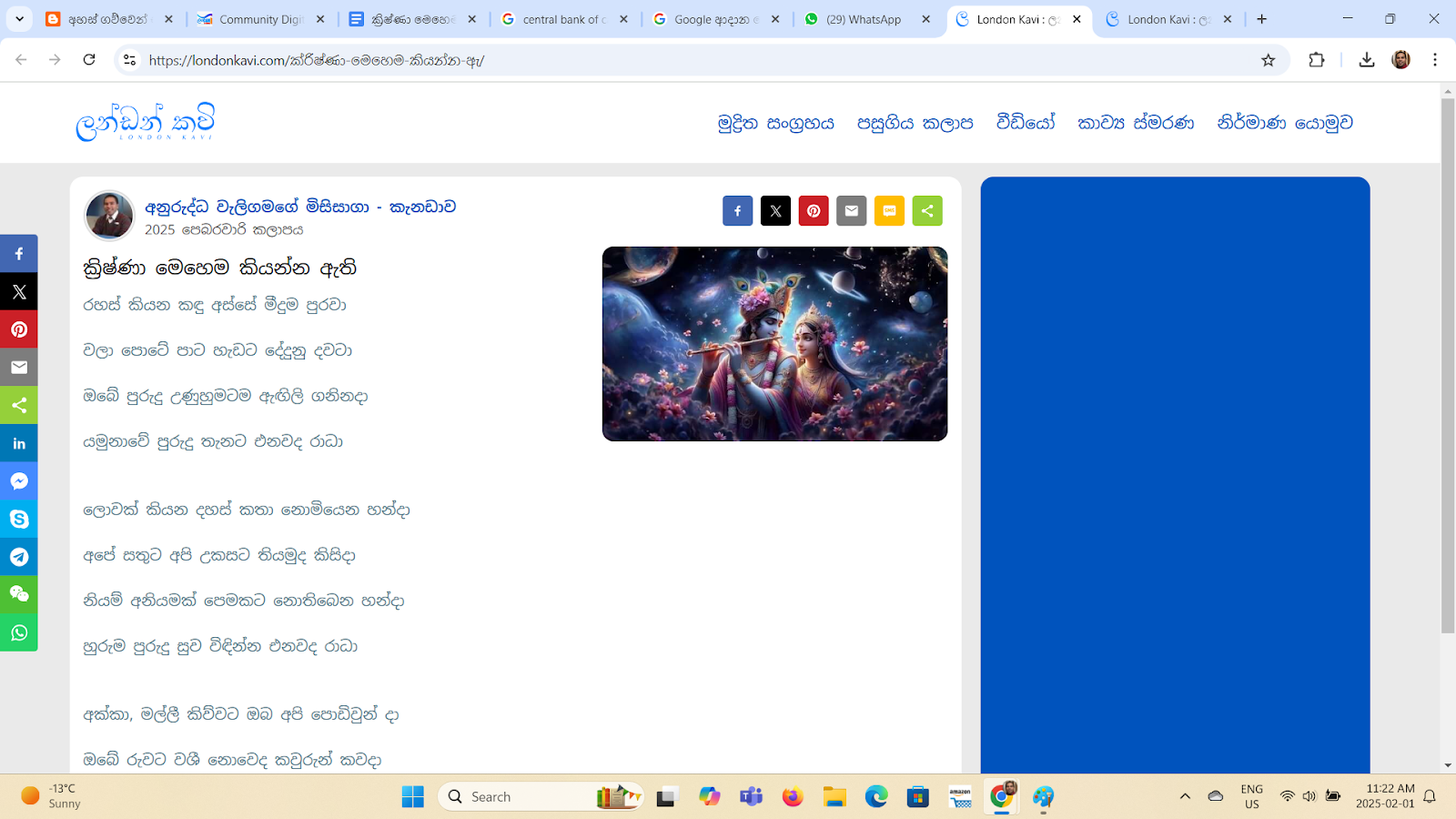1456x819 pixels.
Task: Open Firefox from the taskbar
Action: [x=793, y=796]
